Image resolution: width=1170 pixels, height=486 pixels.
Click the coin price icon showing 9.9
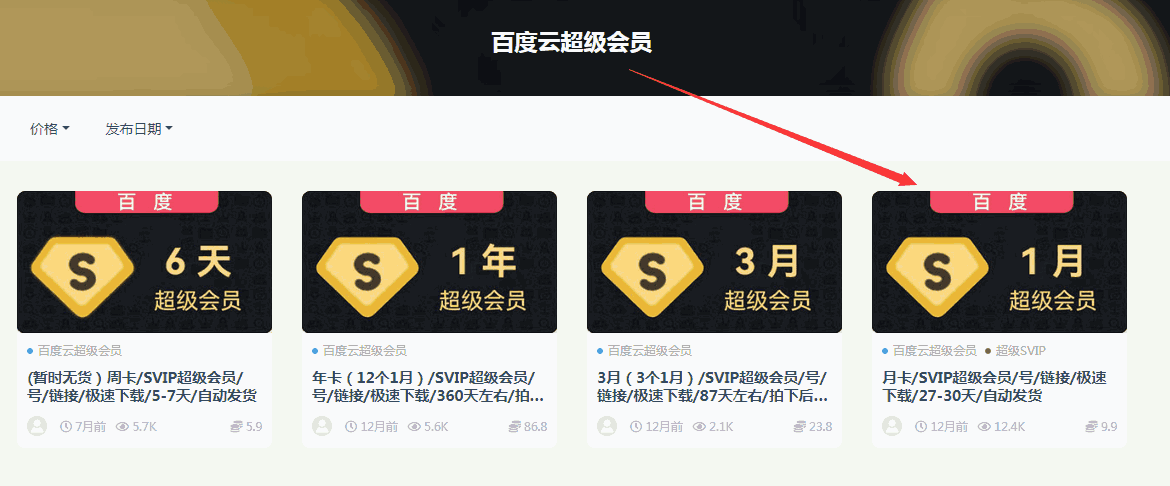coord(1092,427)
